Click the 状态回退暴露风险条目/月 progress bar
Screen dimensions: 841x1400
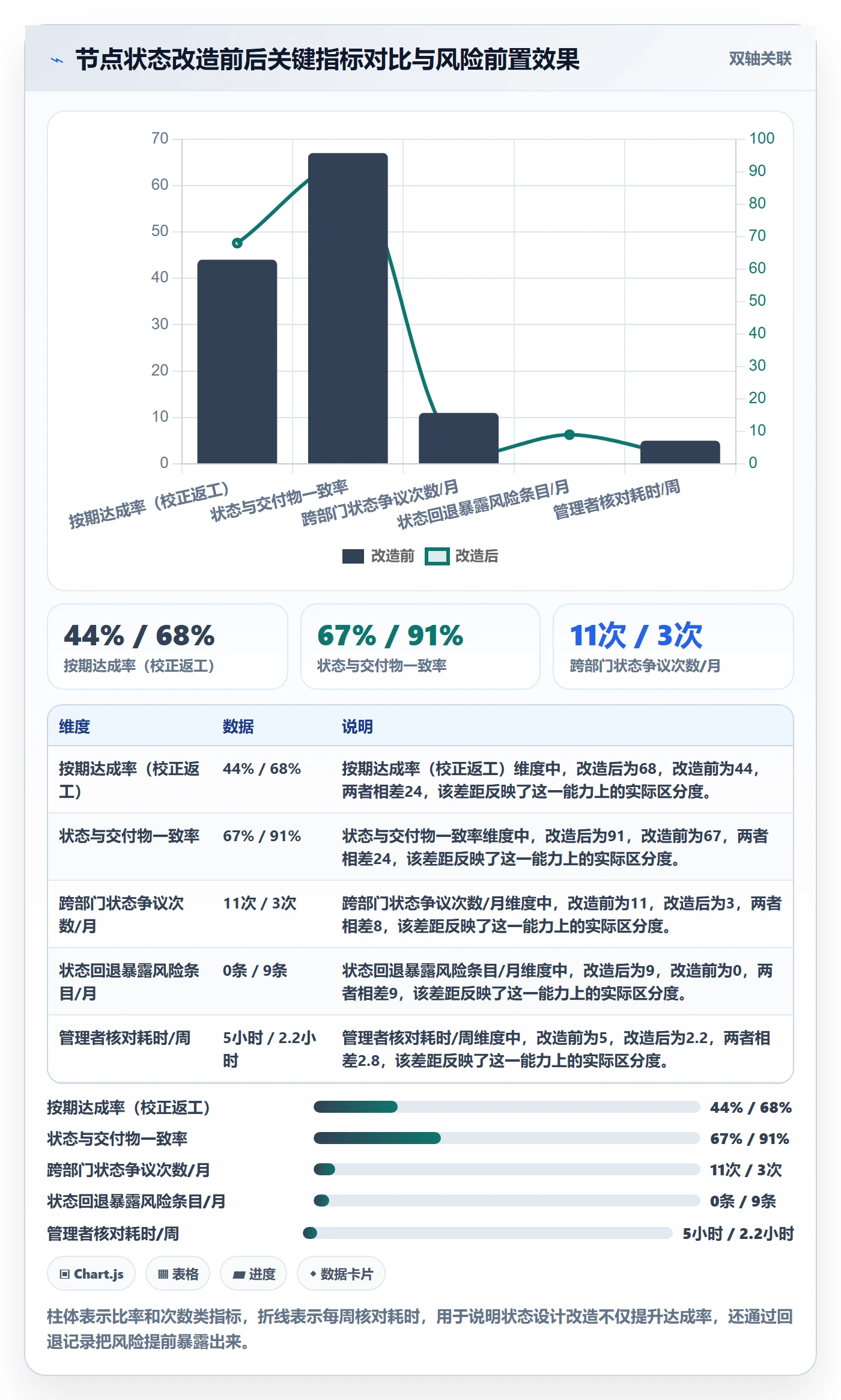pyautogui.click(x=506, y=1201)
